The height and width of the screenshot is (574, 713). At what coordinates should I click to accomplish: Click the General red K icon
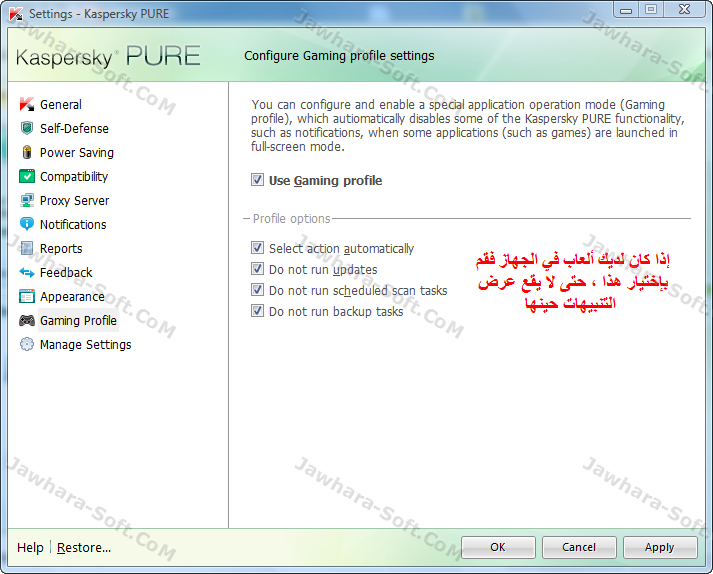pos(27,104)
